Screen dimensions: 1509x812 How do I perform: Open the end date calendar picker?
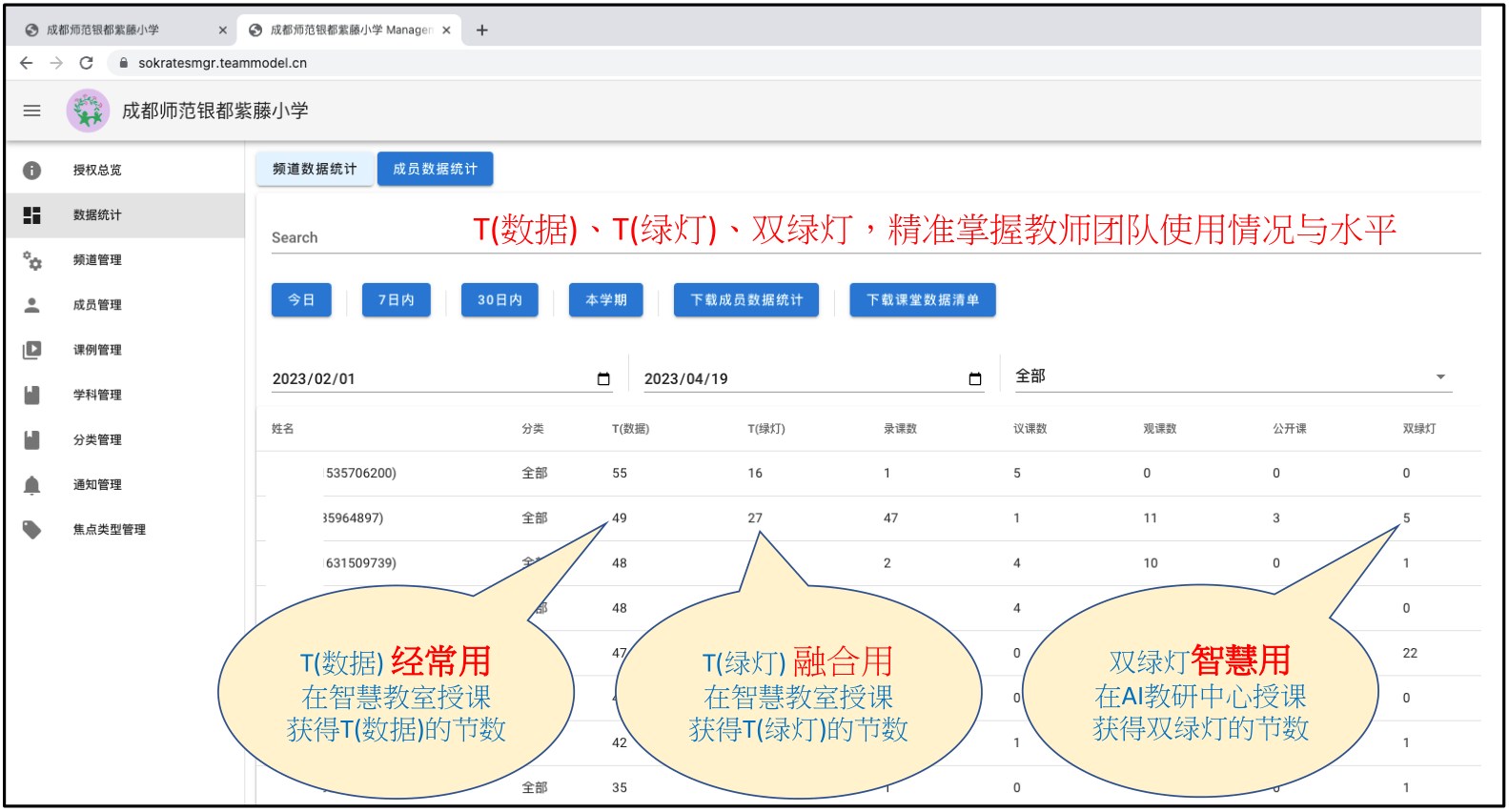tap(974, 379)
